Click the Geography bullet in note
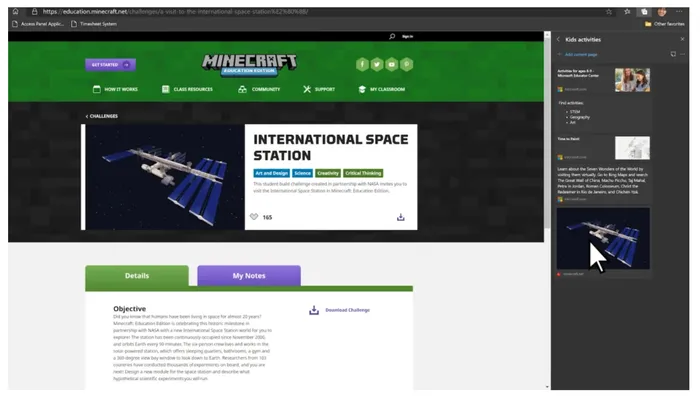Image resolution: width=700 pixels, height=405 pixels. pyautogui.click(x=579, y=117)
